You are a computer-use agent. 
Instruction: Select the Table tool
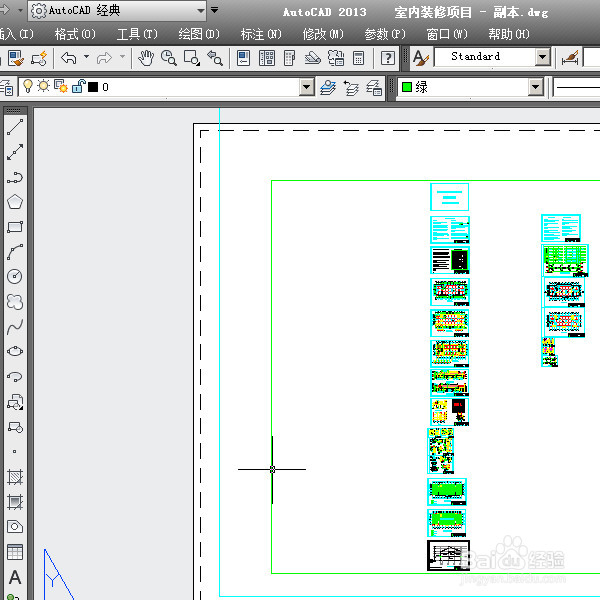tap(15, 552)
